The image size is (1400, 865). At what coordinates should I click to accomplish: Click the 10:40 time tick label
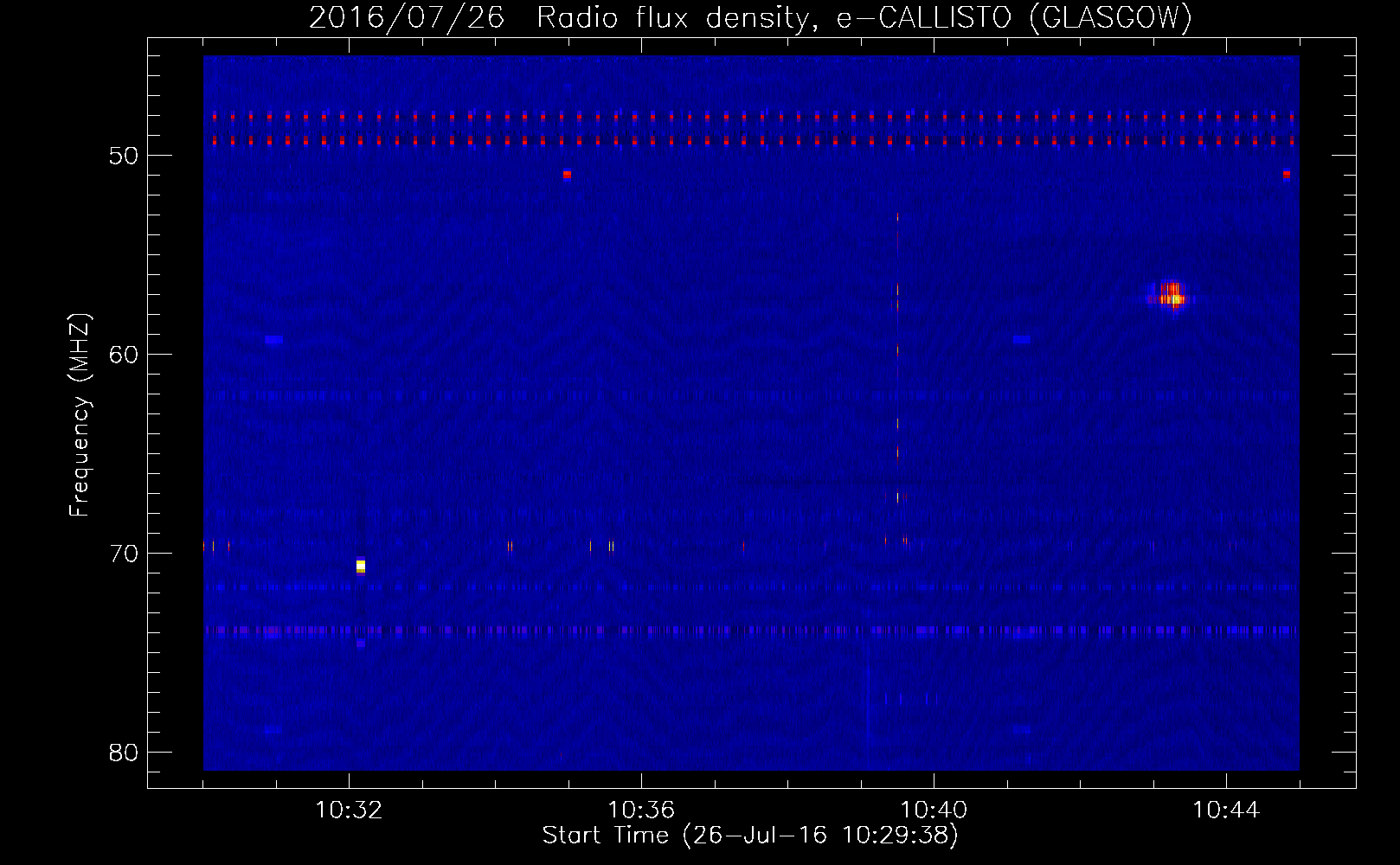click(x=934, y=811)
